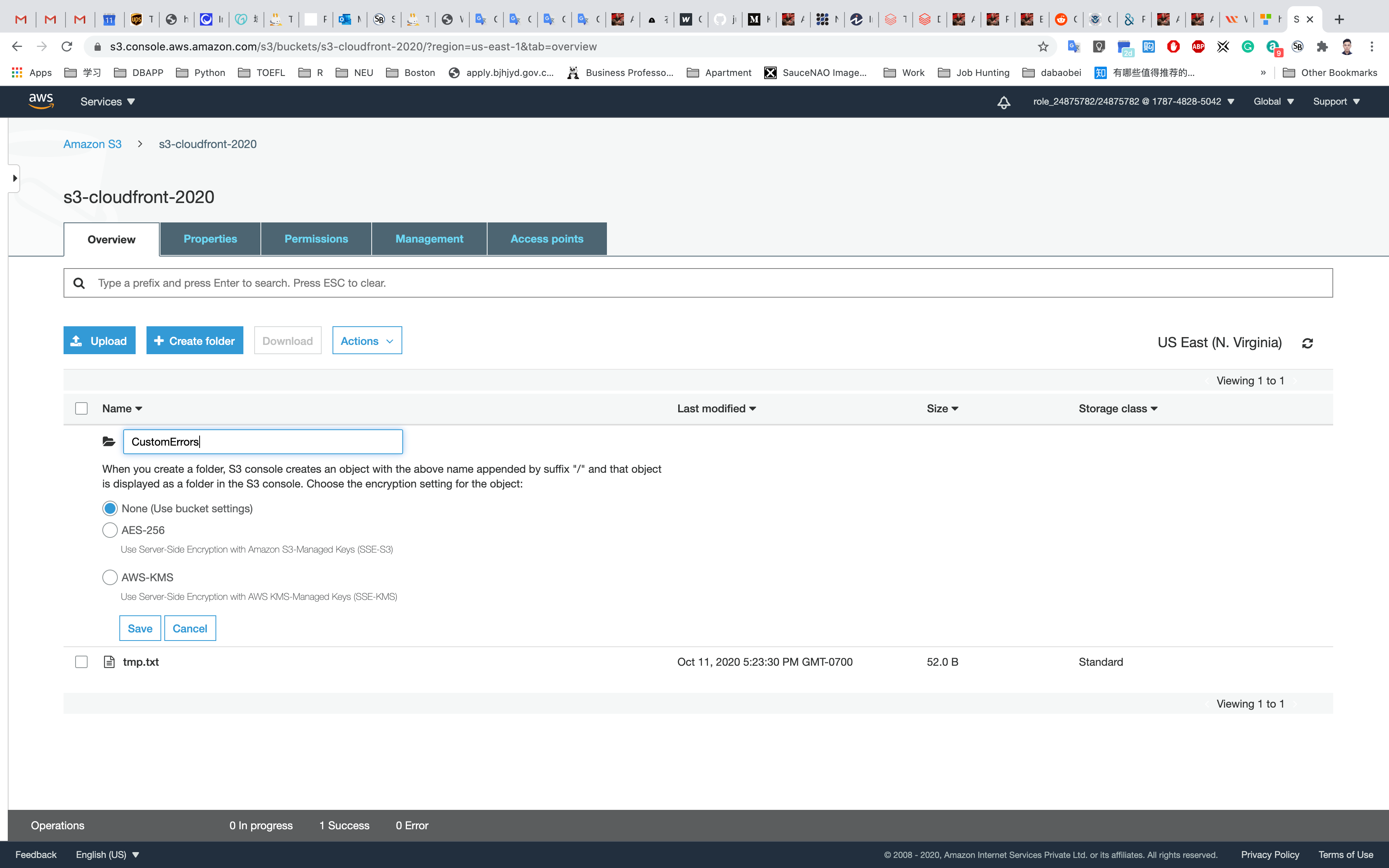Select the AWS-KMS encryption radio button

coord(110,577)
